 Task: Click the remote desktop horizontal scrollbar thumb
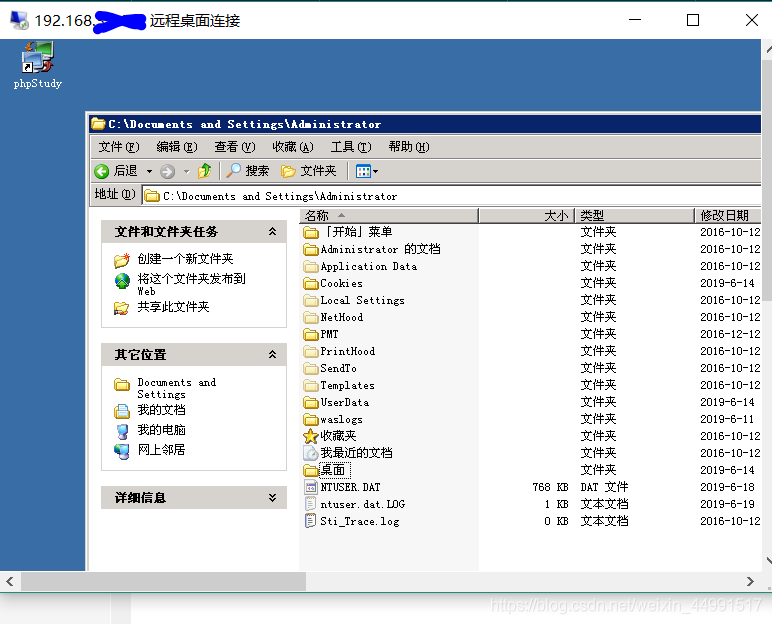pyautogui.click(x=163, y=582)
